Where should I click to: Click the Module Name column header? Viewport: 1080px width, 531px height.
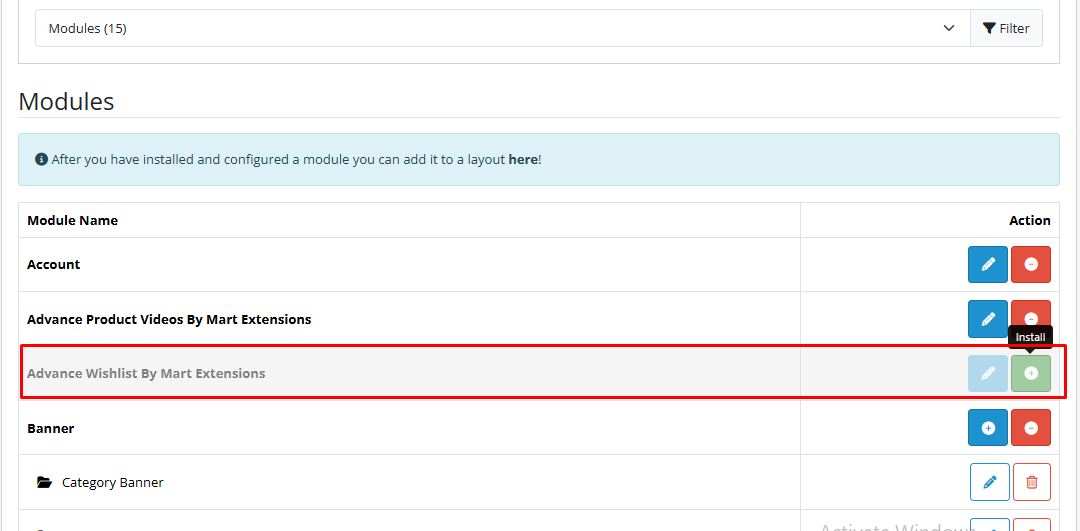click(x=72, y=220)
